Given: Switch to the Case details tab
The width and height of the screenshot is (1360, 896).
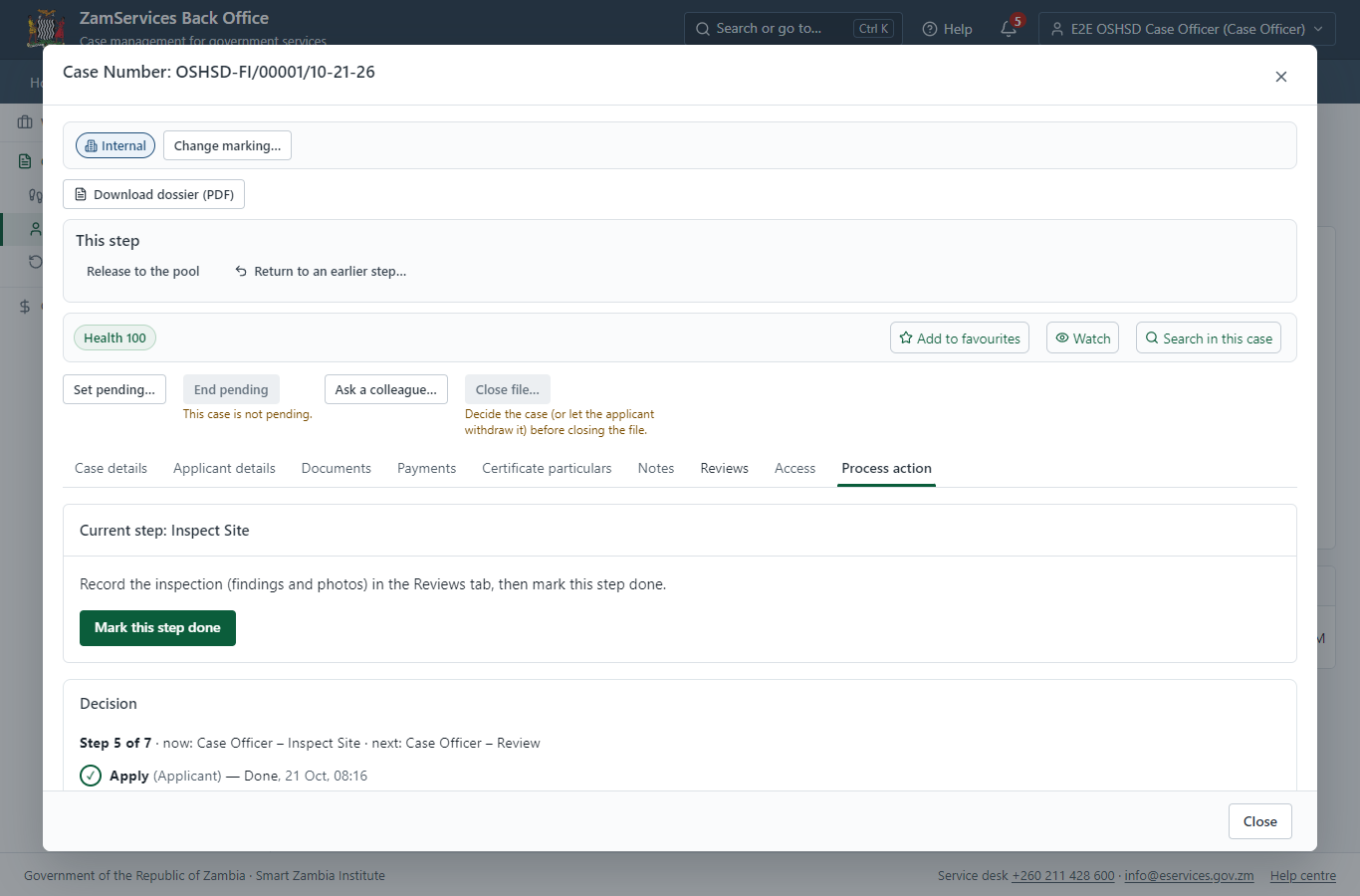Looking at the screenshot, I should (112, 468).
